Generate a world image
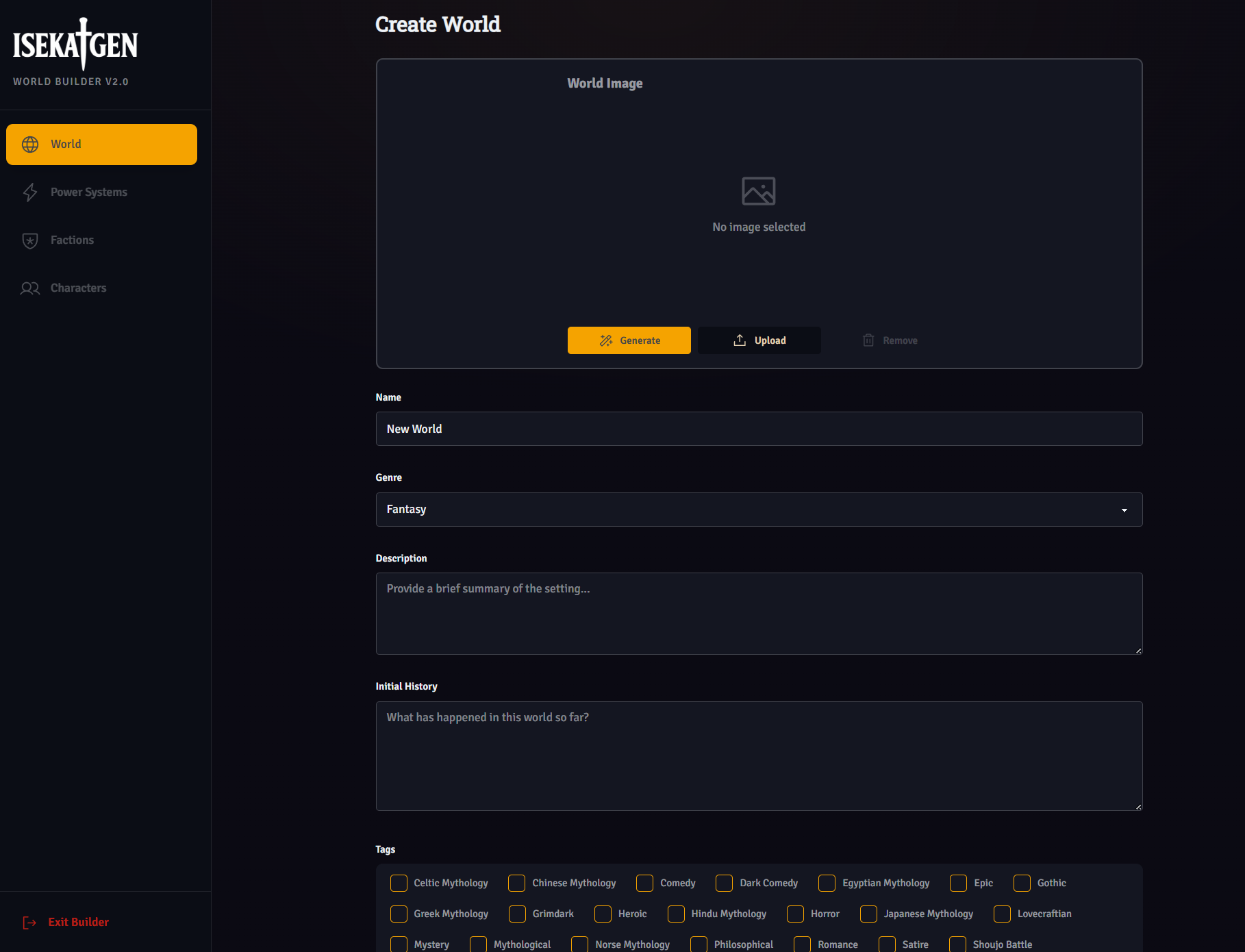This screenshot has width=1245, height=952. [629, 340]
